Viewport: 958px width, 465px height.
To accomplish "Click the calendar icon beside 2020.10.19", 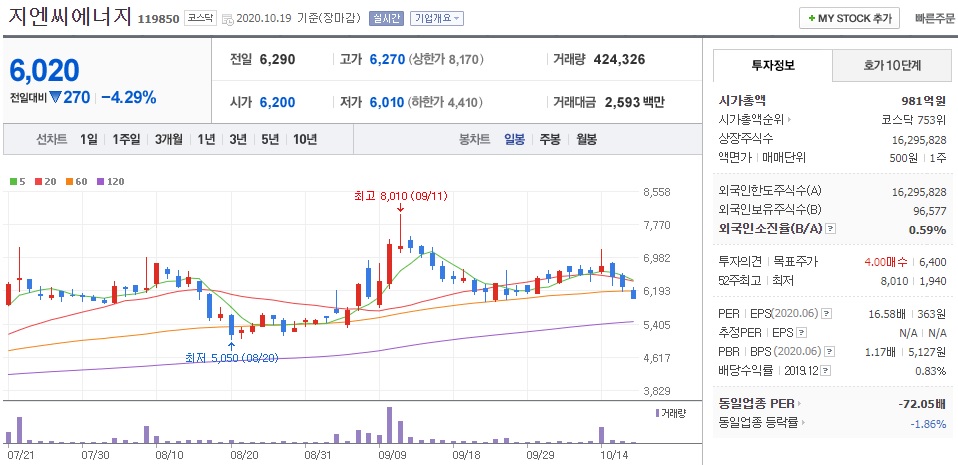I will pyautogui.click(x=228, y=19).
